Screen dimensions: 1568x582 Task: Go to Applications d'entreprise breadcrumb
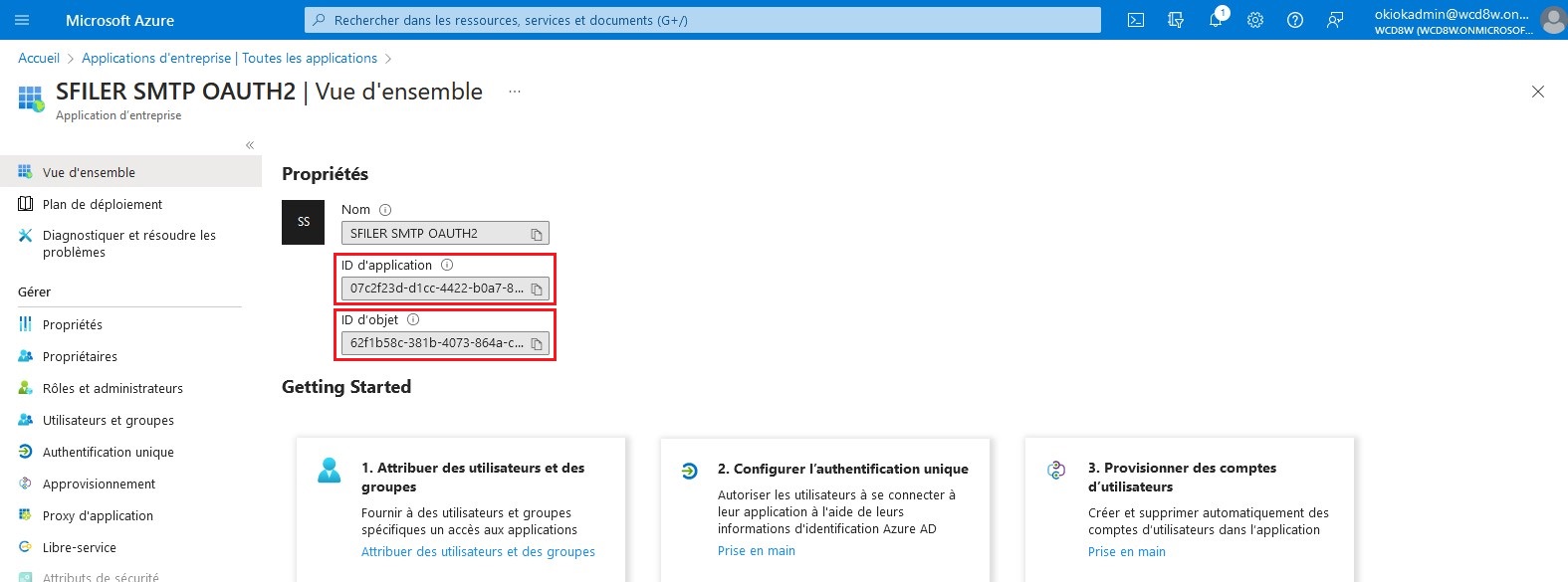point(229,59)
